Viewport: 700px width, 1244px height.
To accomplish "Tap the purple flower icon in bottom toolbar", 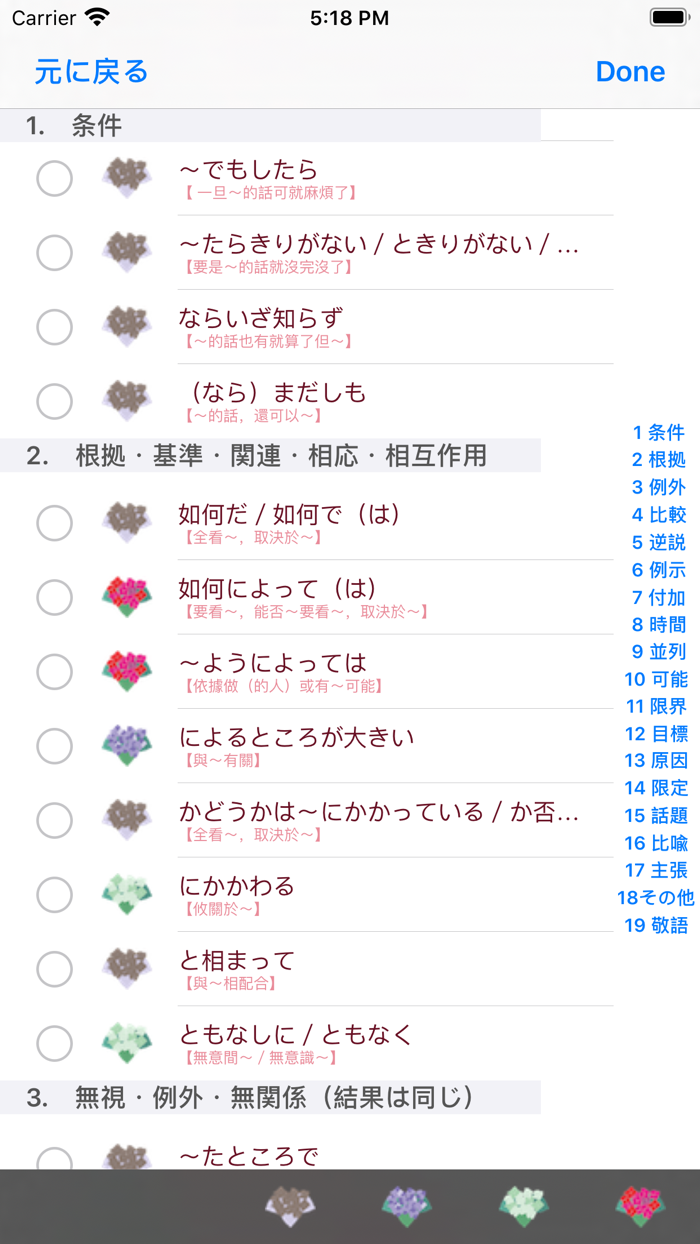I will [407, 1207].
